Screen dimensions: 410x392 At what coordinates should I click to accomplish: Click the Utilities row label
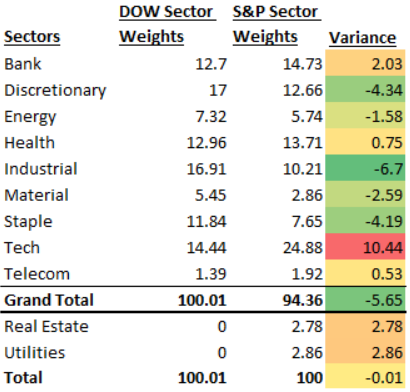(35, 353)
